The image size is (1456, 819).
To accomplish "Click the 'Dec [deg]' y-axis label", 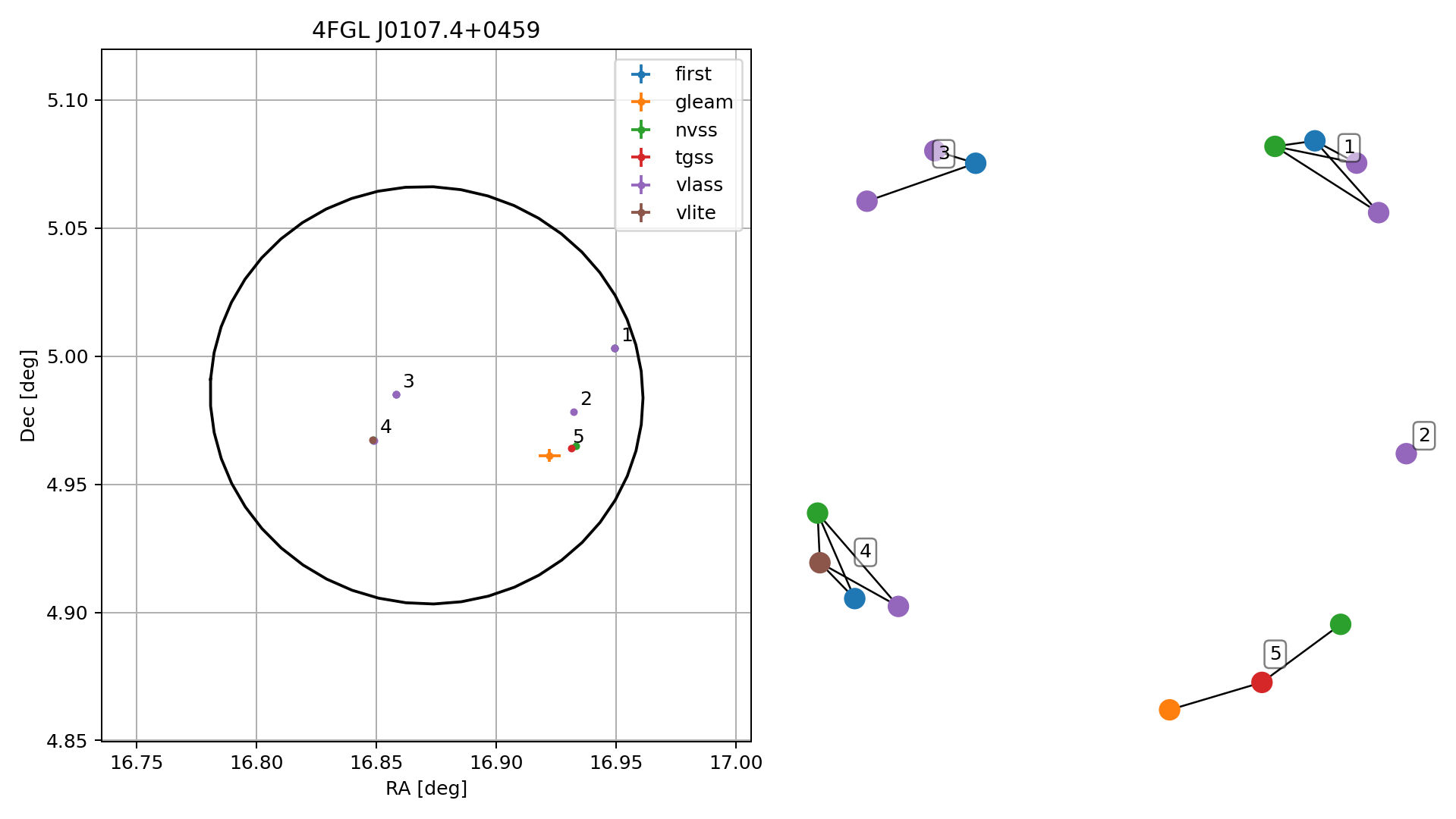I will coord(28,396).
